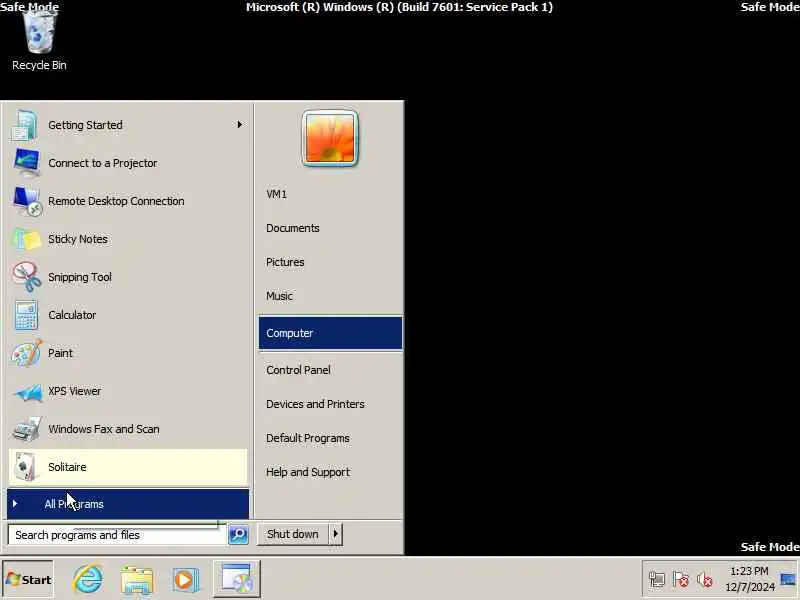Open Help and Support

308,472
